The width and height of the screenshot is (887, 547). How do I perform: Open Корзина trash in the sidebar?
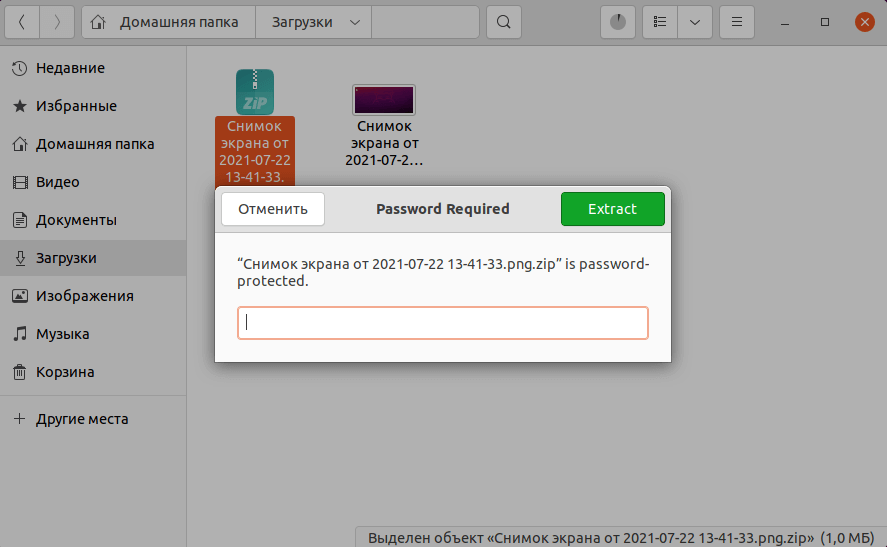click(65, 372)
